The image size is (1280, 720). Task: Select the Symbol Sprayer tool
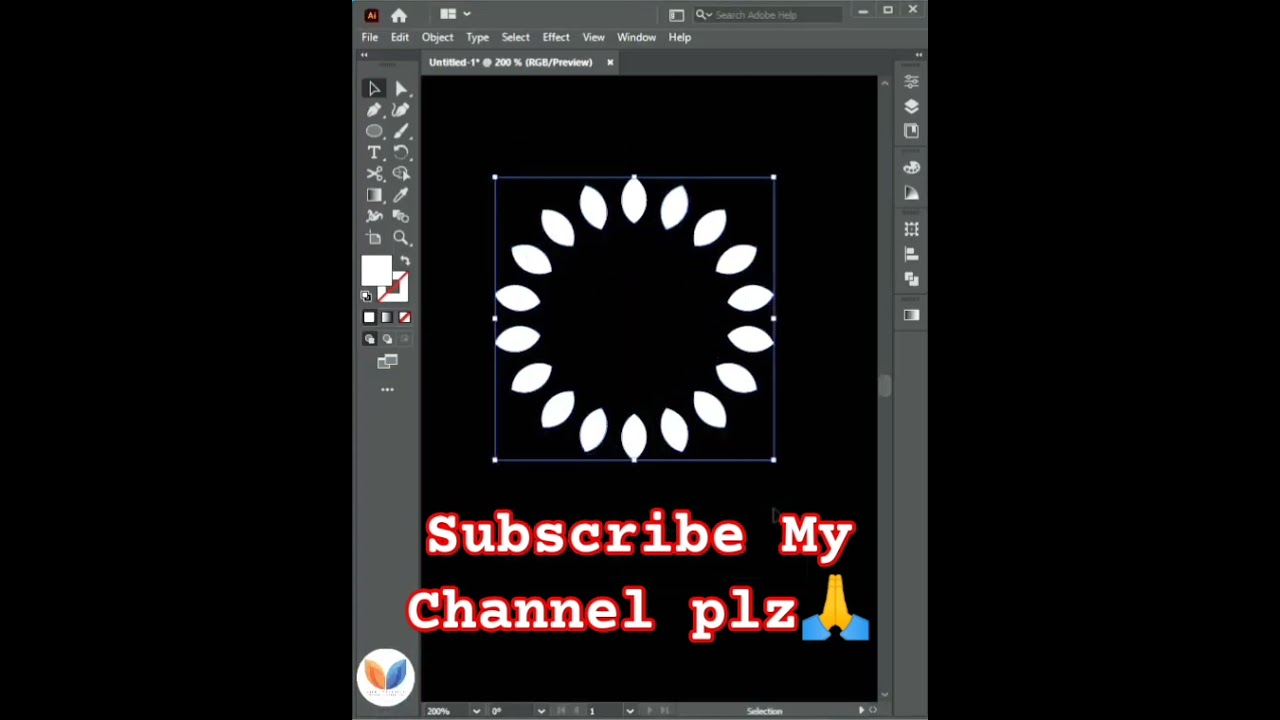(374, 216)
